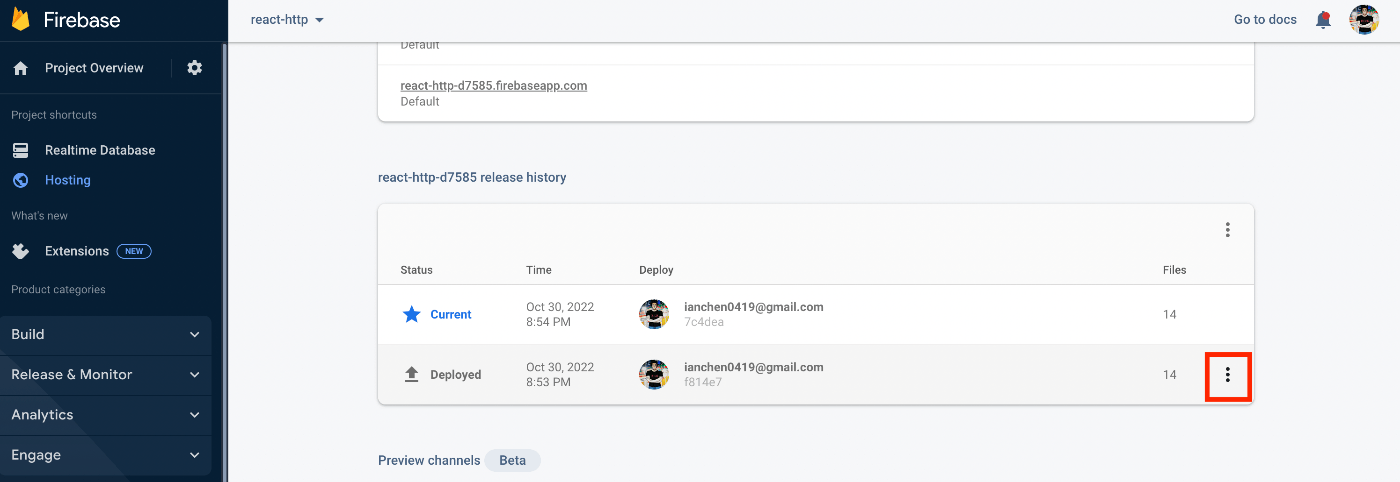Screen dimensions: 1400x482
Task: Click the Project shortcuts label
Action: [x=54, y=115]
